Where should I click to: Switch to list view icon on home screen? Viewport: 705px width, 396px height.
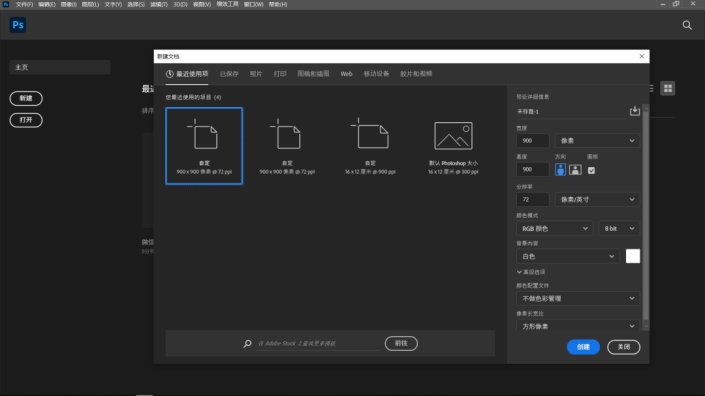(651, 89)
